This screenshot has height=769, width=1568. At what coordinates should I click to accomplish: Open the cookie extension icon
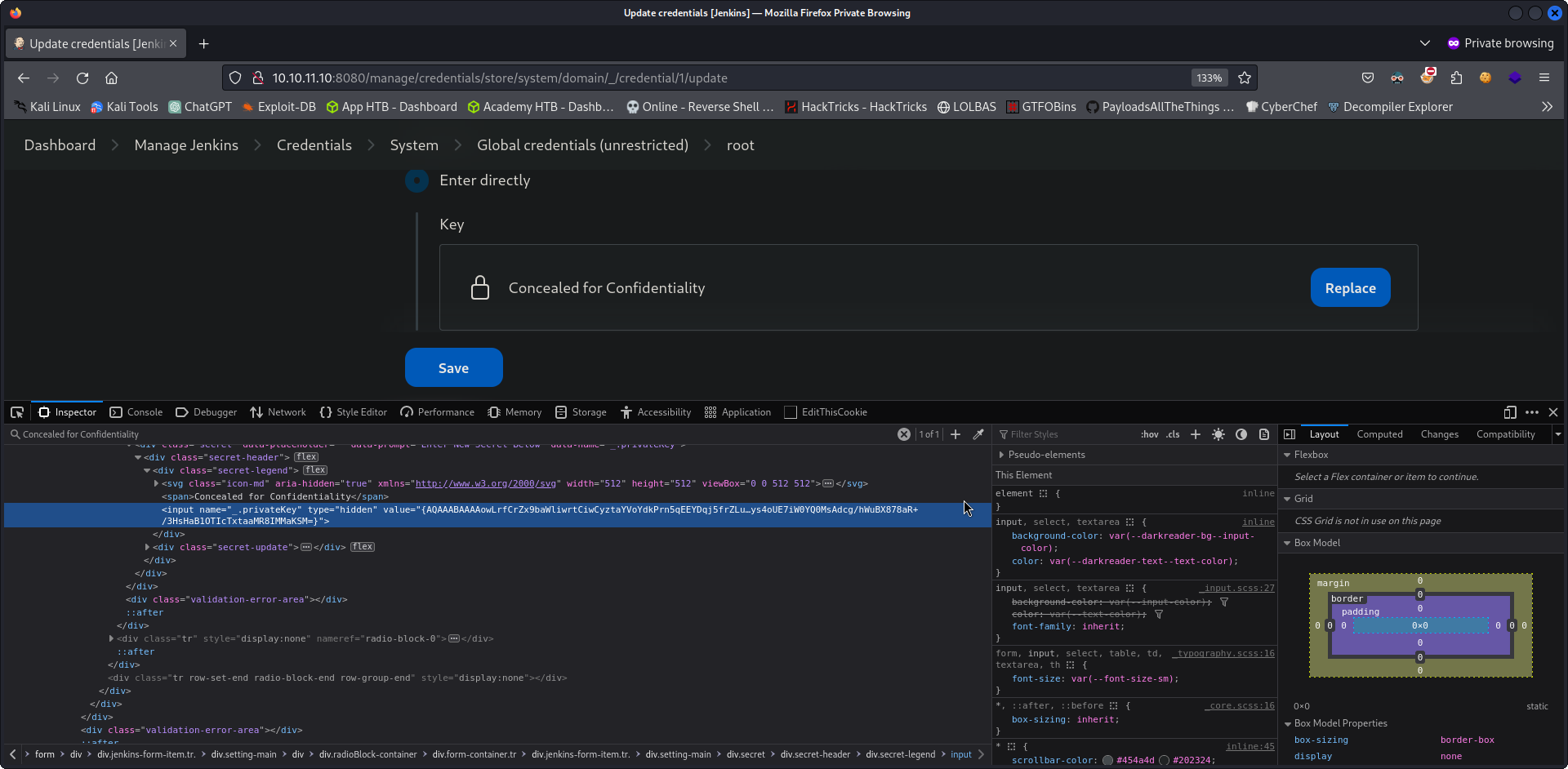tap(1486, 78)
